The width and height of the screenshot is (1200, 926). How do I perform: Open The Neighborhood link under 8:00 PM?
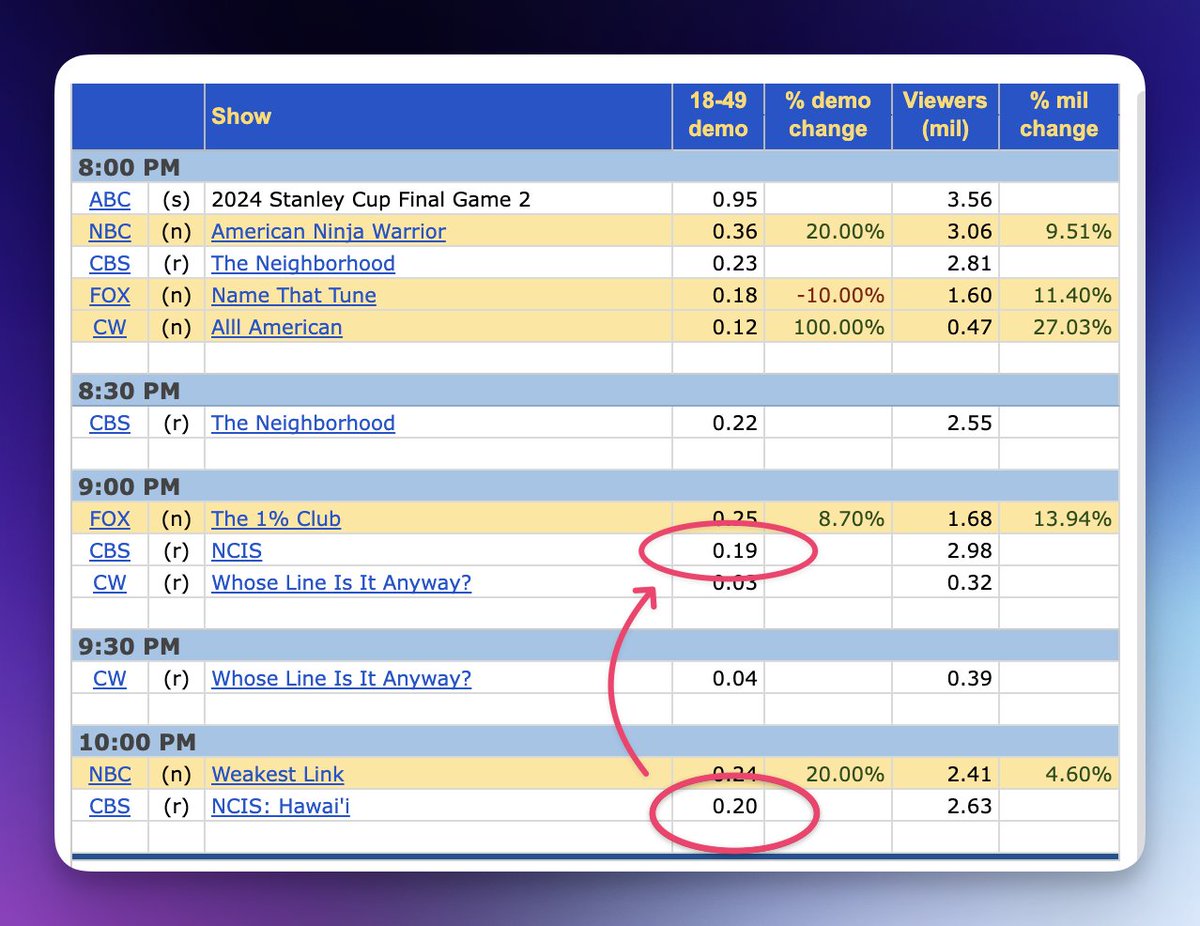point(303,264)
